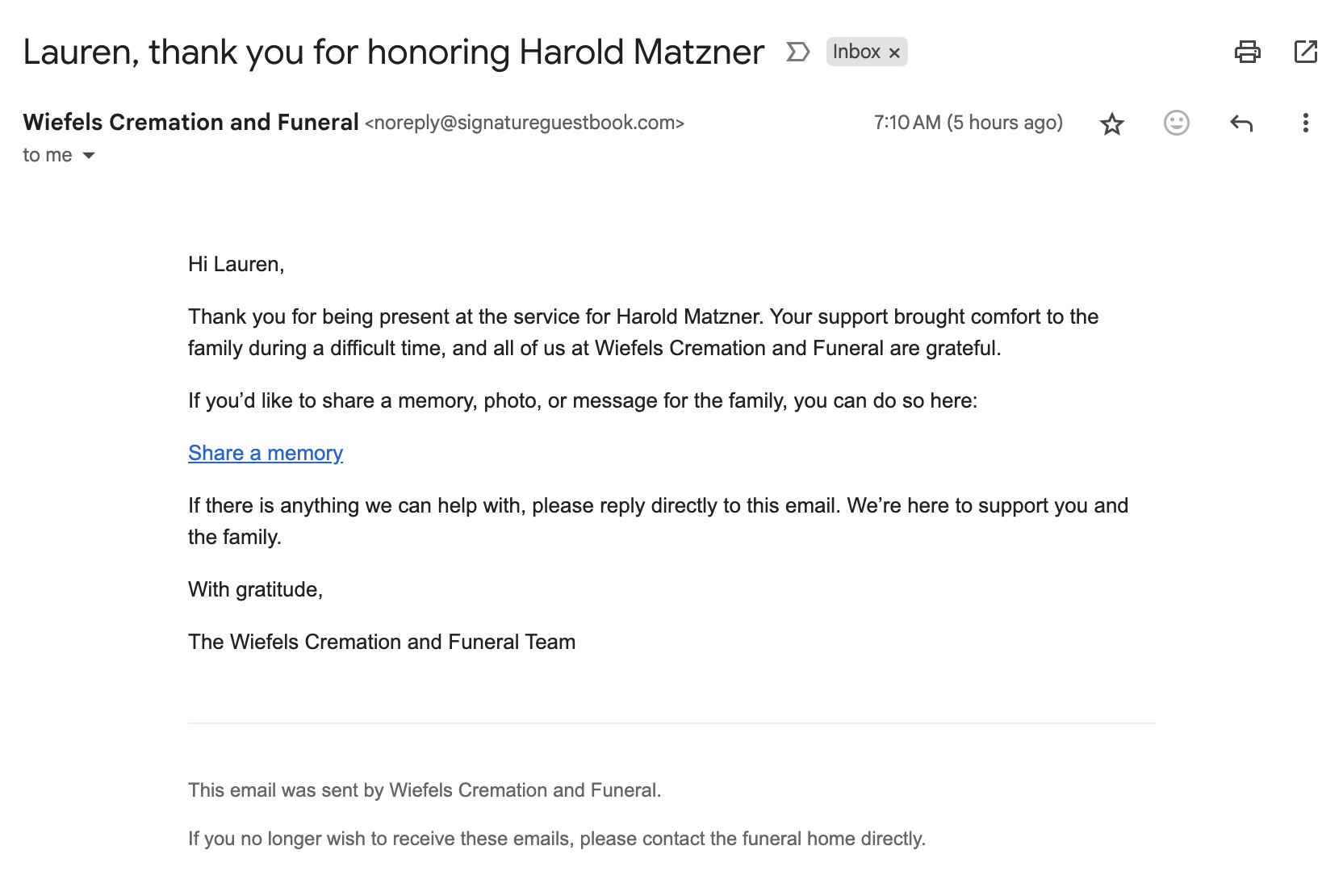Screen dimensions: 1343x896
Task: Add an emoji reaction to the message
Action: click(1176, 123)
